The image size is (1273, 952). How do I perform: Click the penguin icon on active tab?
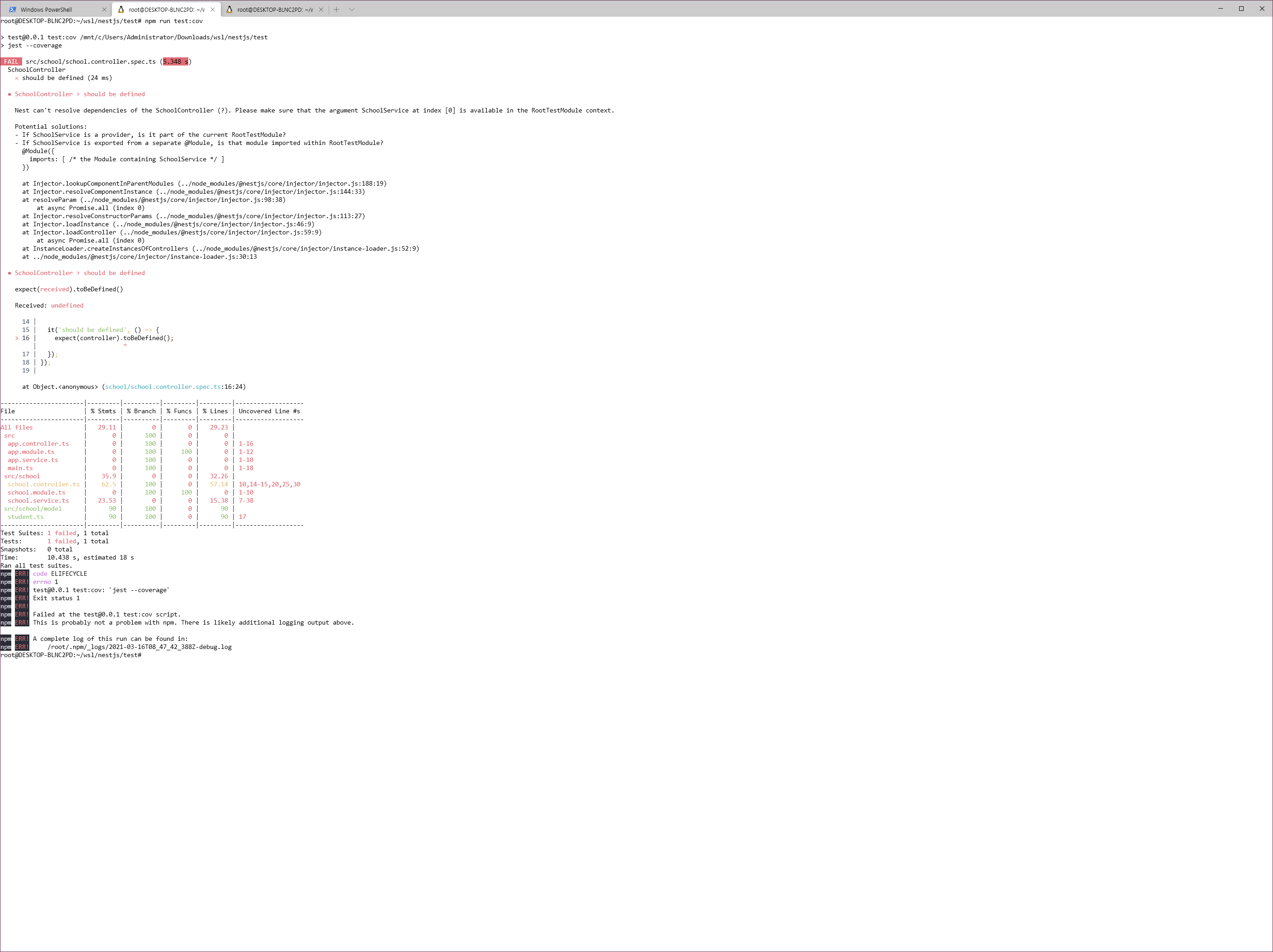121,9
